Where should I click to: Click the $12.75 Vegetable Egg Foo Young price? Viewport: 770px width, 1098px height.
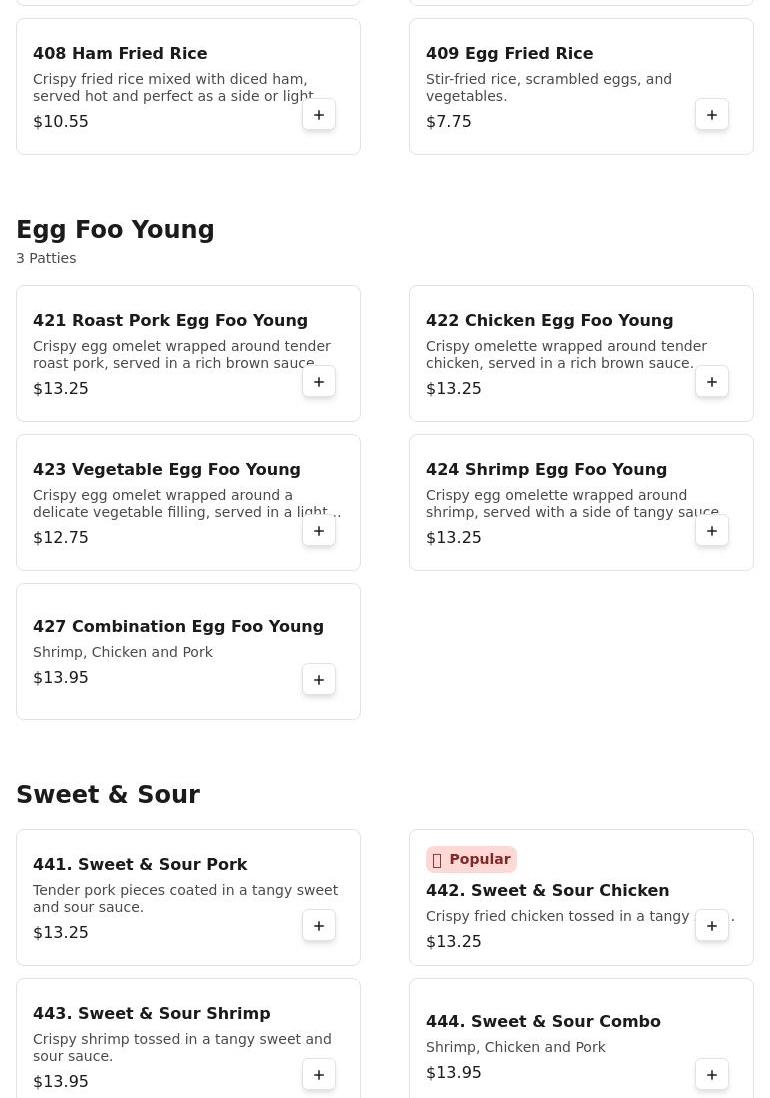(61, 538)
